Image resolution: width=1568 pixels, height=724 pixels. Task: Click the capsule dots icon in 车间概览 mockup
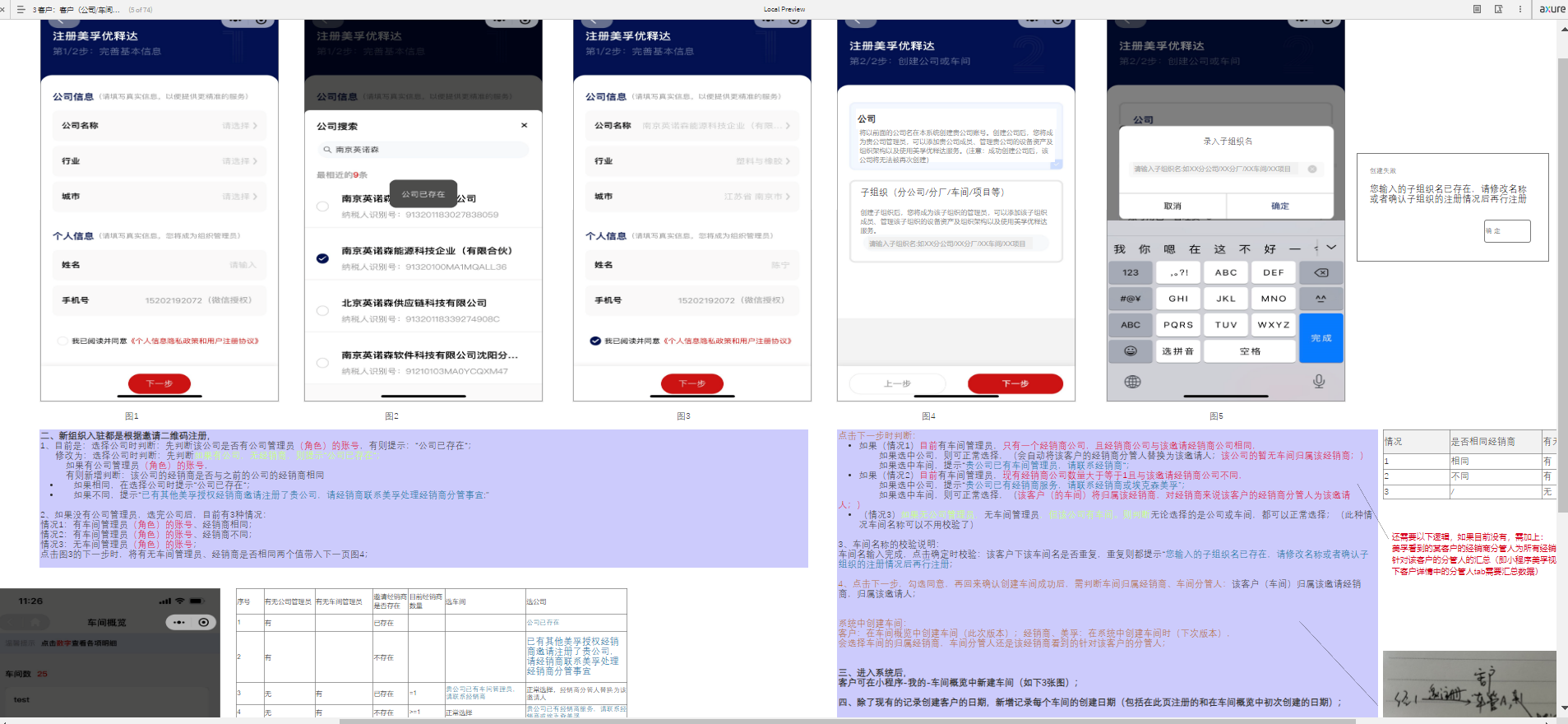point(178,623)
